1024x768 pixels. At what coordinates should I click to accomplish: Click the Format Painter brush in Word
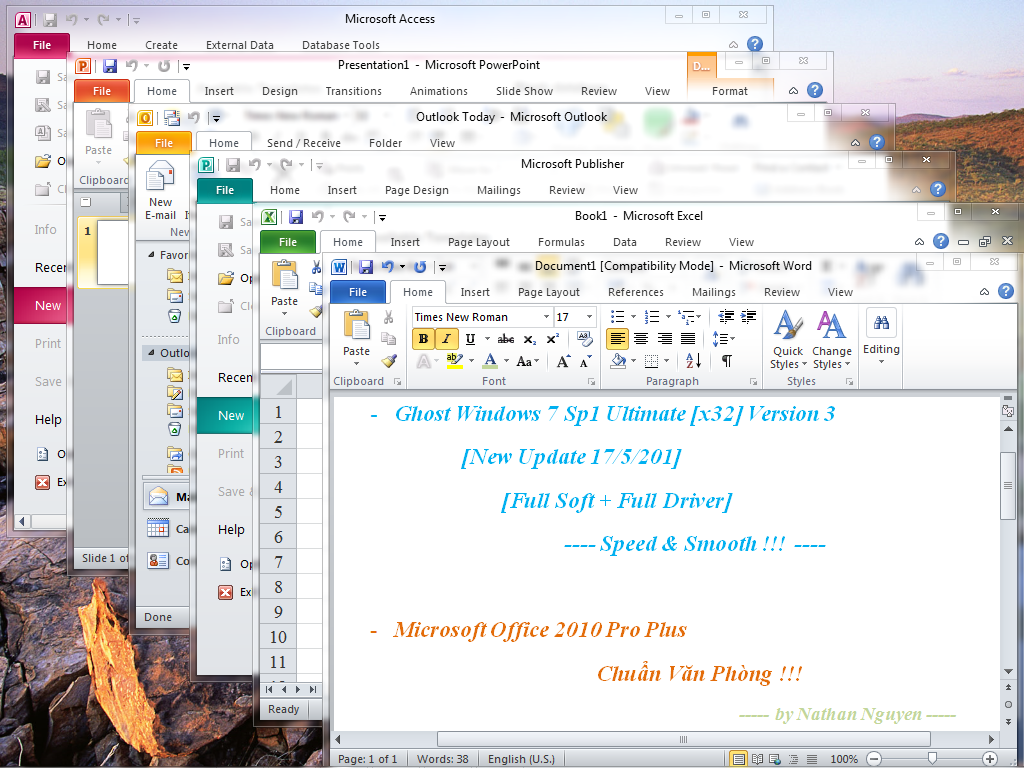tap(389, 360)
